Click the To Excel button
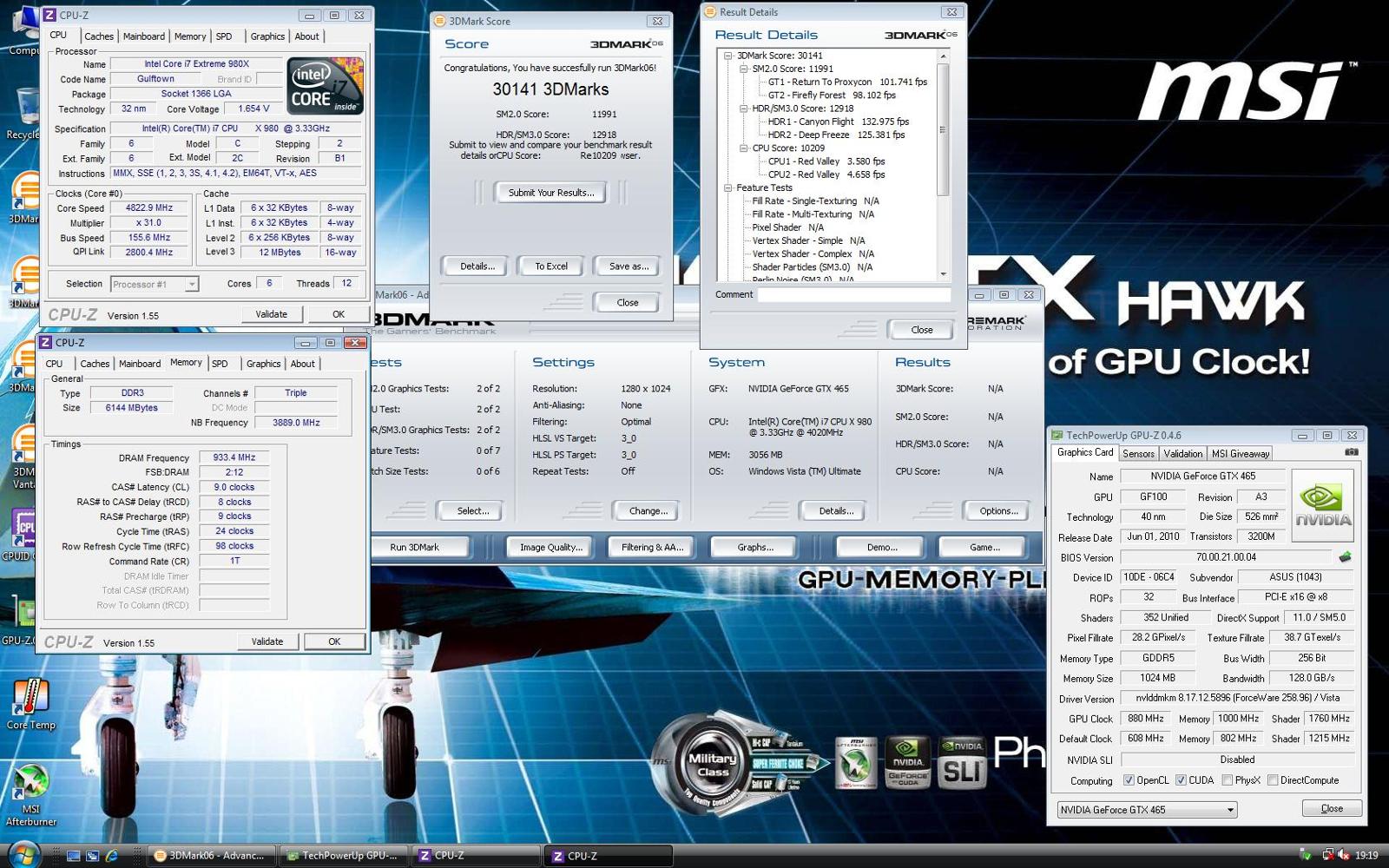1389x868 pixels. pyautogui.click(x=551, y=266)
